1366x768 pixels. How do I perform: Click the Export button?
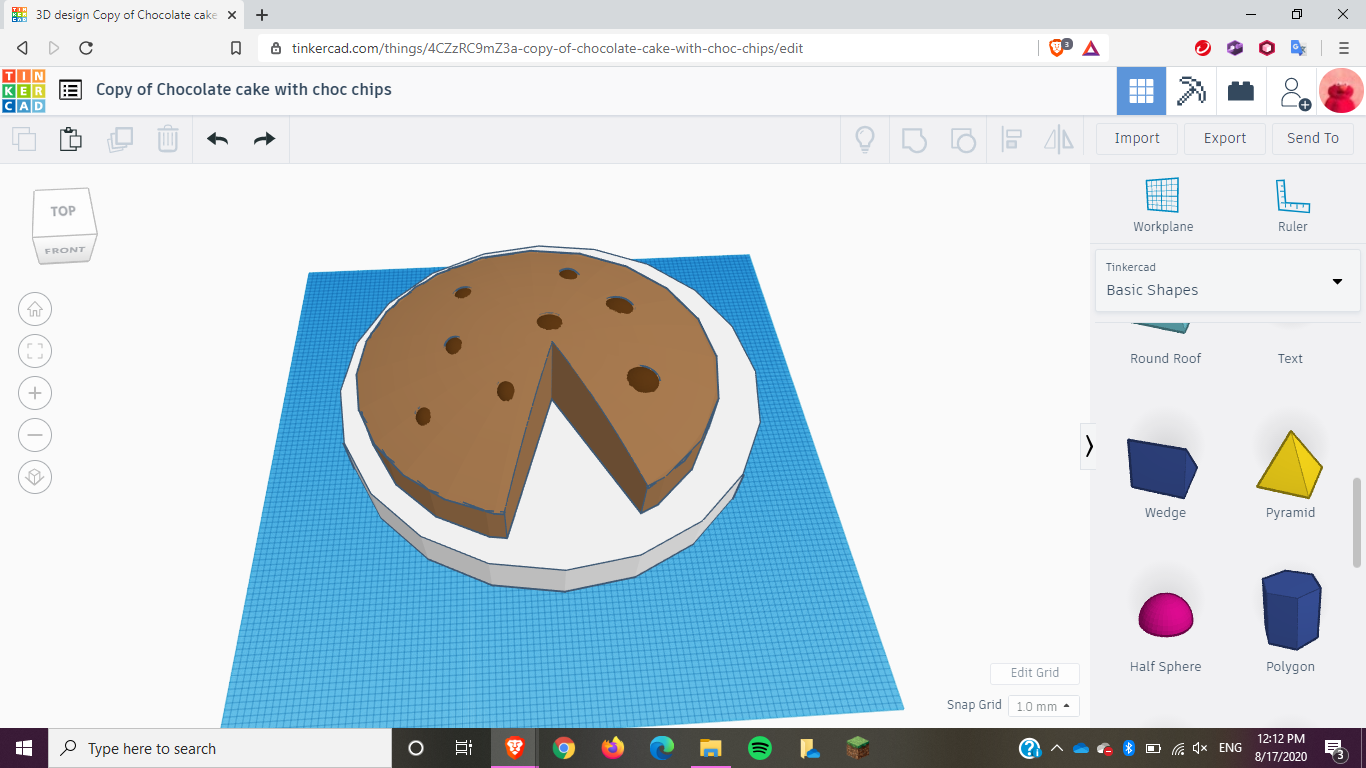coord(1224,138)
